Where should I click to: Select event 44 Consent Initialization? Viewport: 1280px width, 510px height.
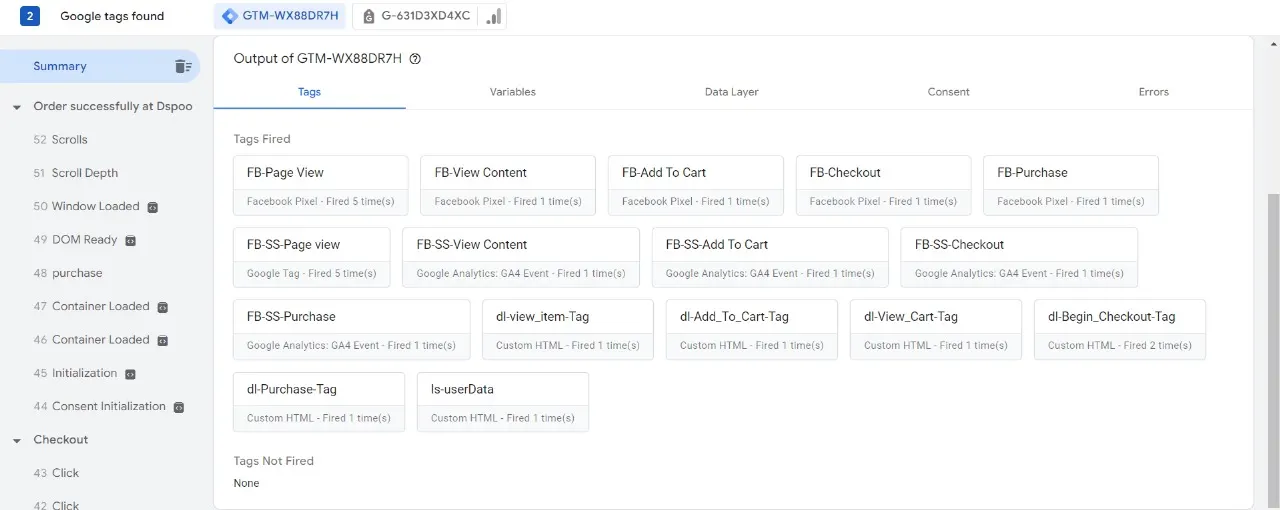[x=100, y=406]
